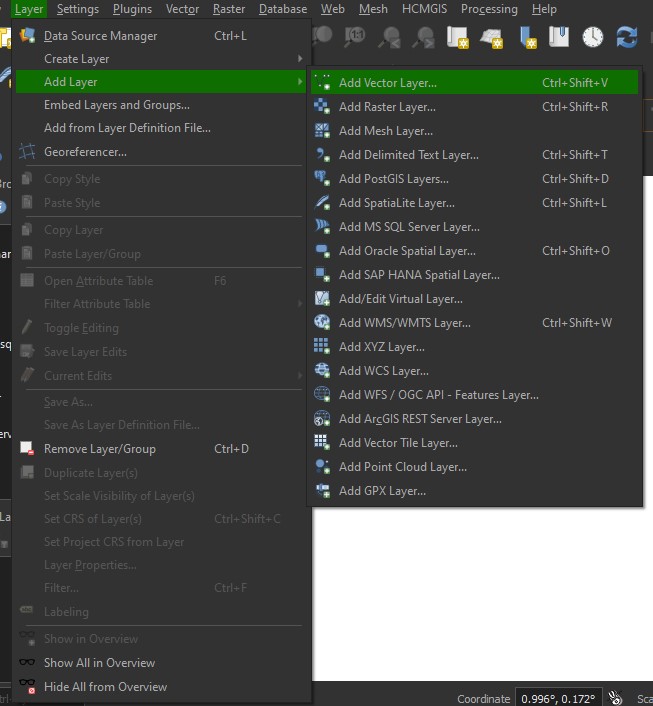Click the Add Point Cloud Layer icon
Screen dimensions: 653x706
point(322,466)
